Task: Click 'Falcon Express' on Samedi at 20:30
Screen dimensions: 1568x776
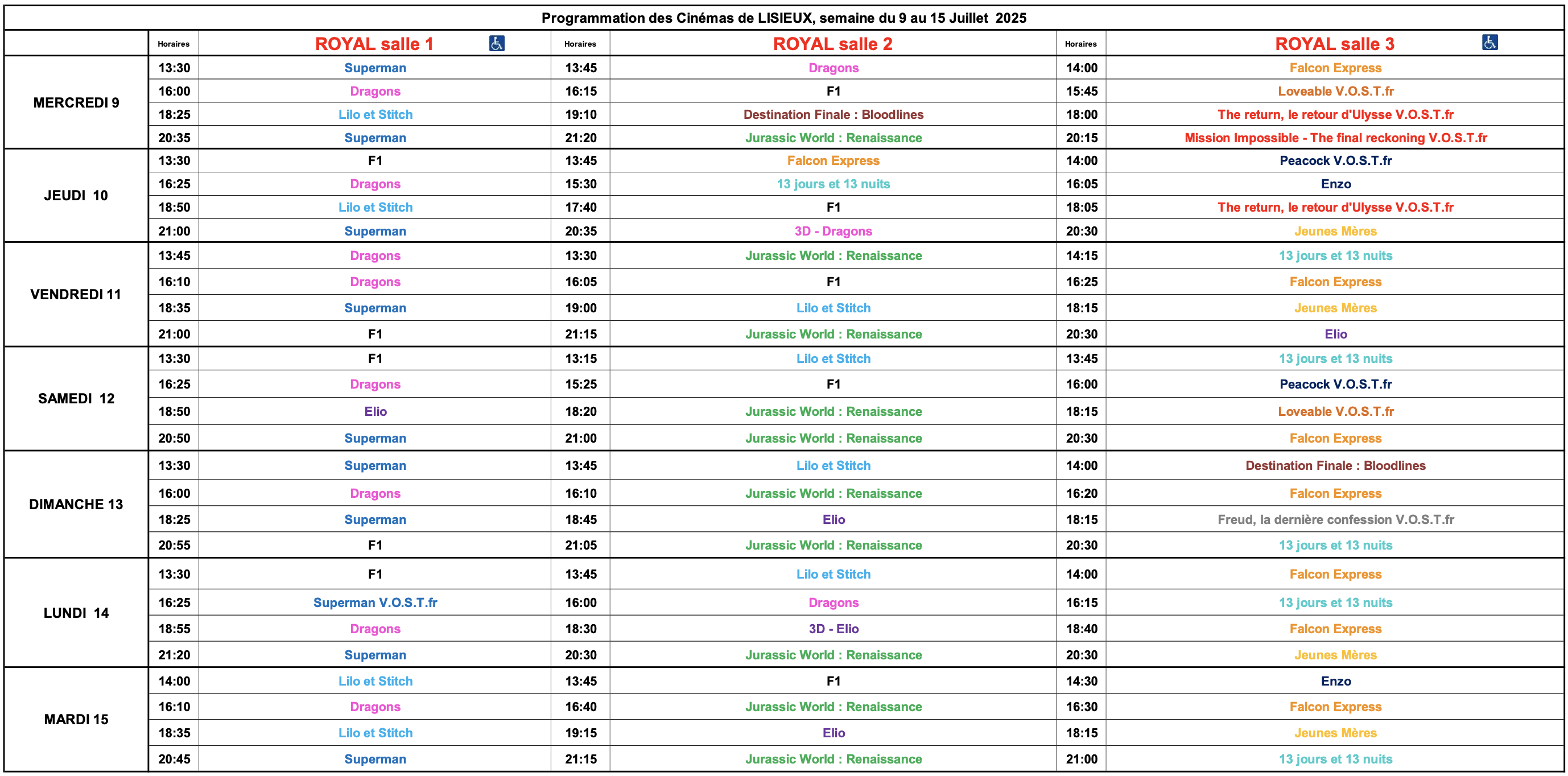Action: coord(1335,438)
